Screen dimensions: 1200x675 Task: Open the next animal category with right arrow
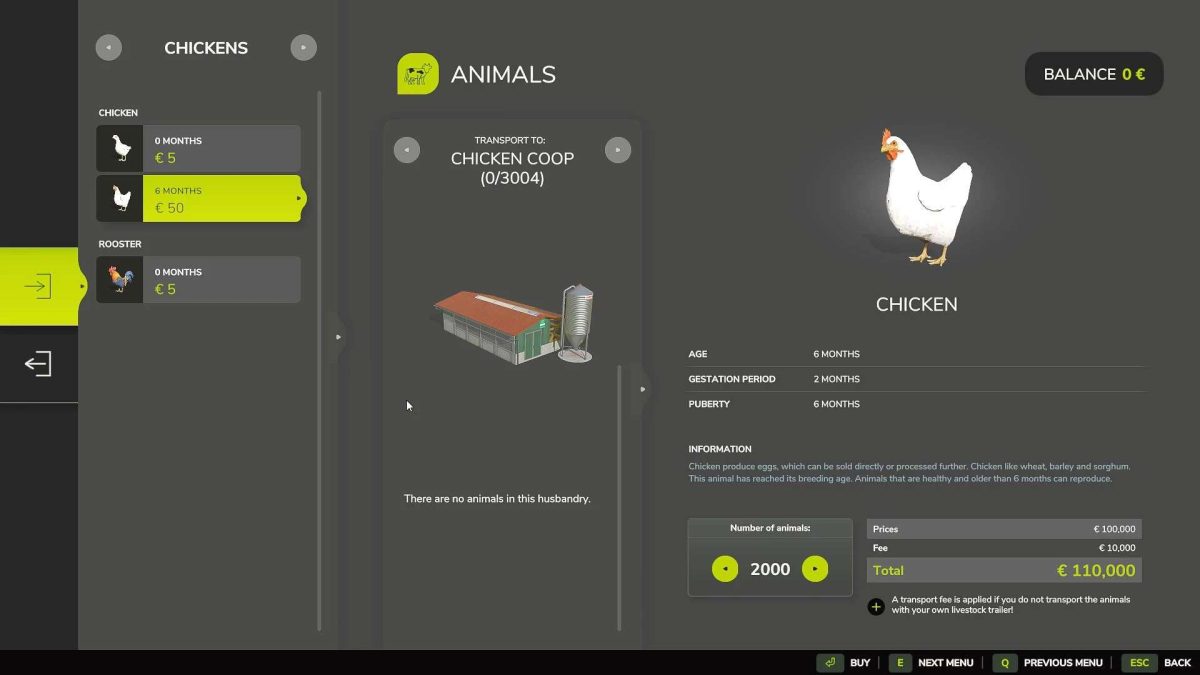303,47
